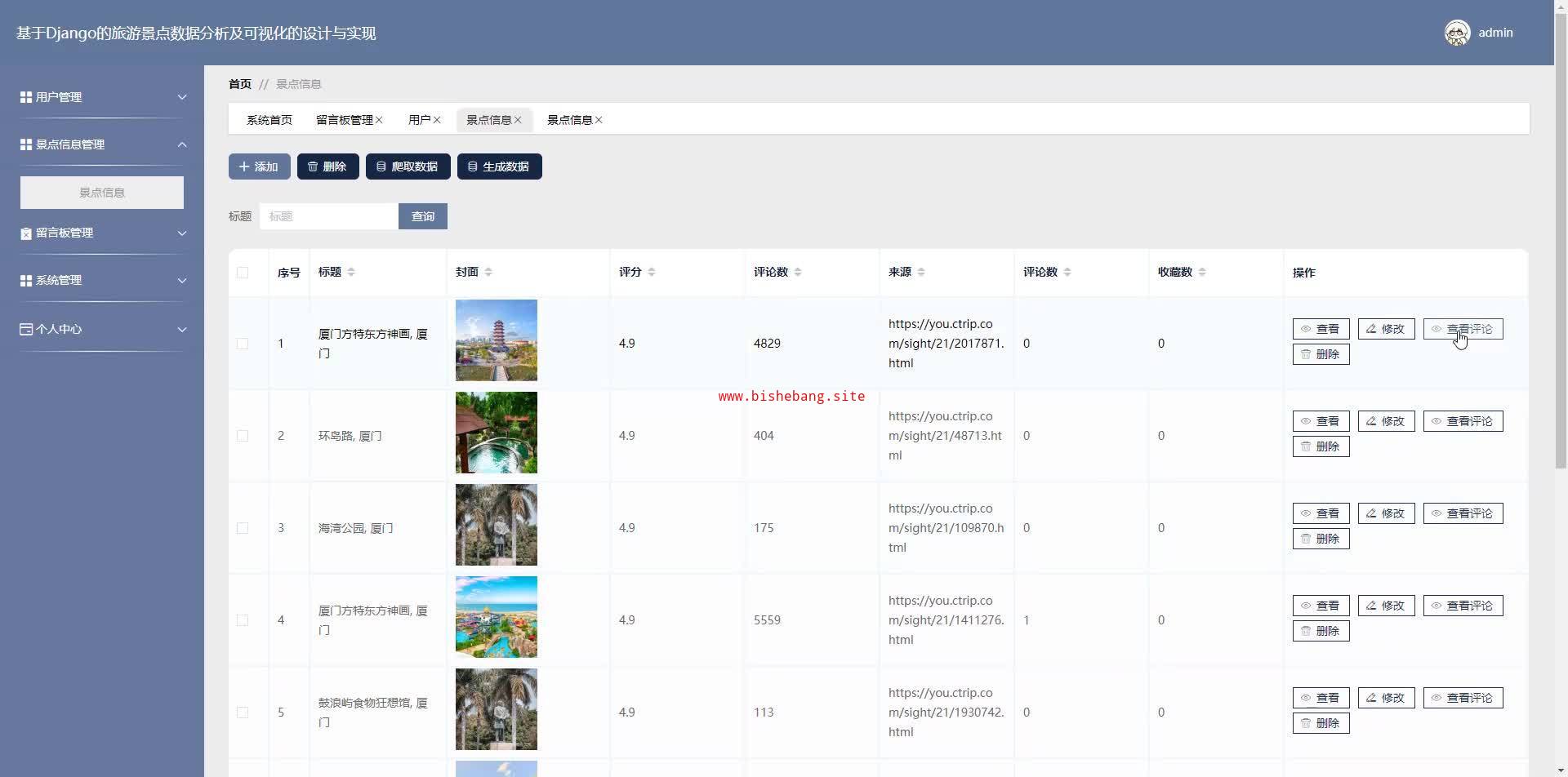Click the 标题 search input field

coord(328,216)
